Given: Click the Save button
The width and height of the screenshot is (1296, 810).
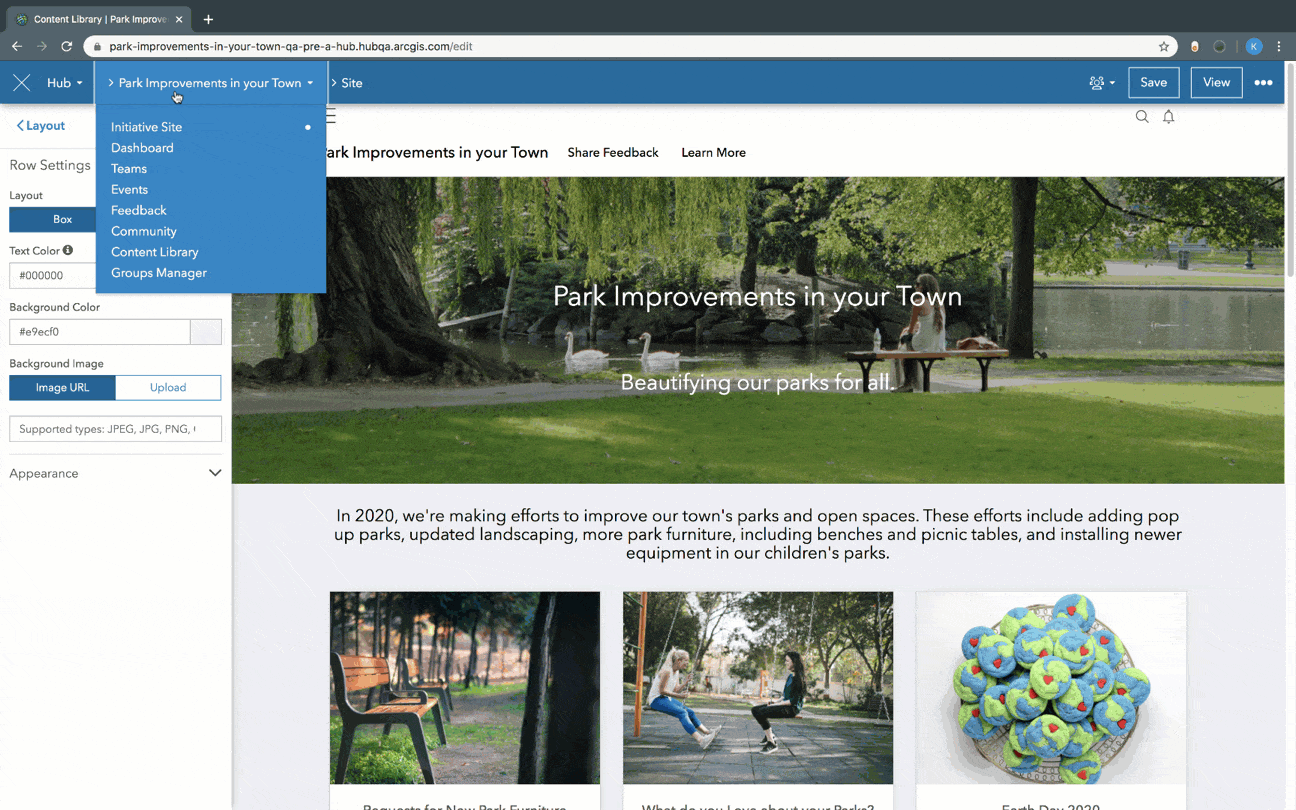Looking at the screenshot, I should click(1154, 83).
